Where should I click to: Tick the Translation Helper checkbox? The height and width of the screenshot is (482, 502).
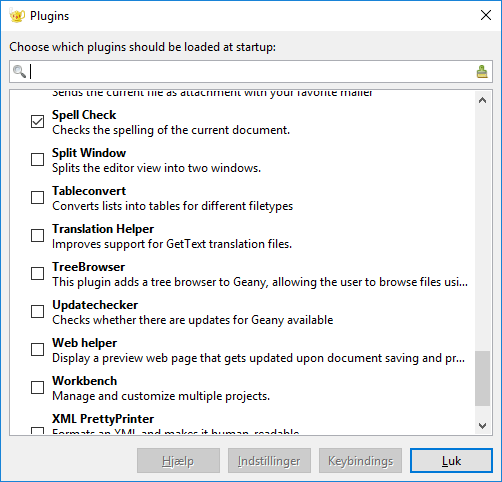coord(37,235)
